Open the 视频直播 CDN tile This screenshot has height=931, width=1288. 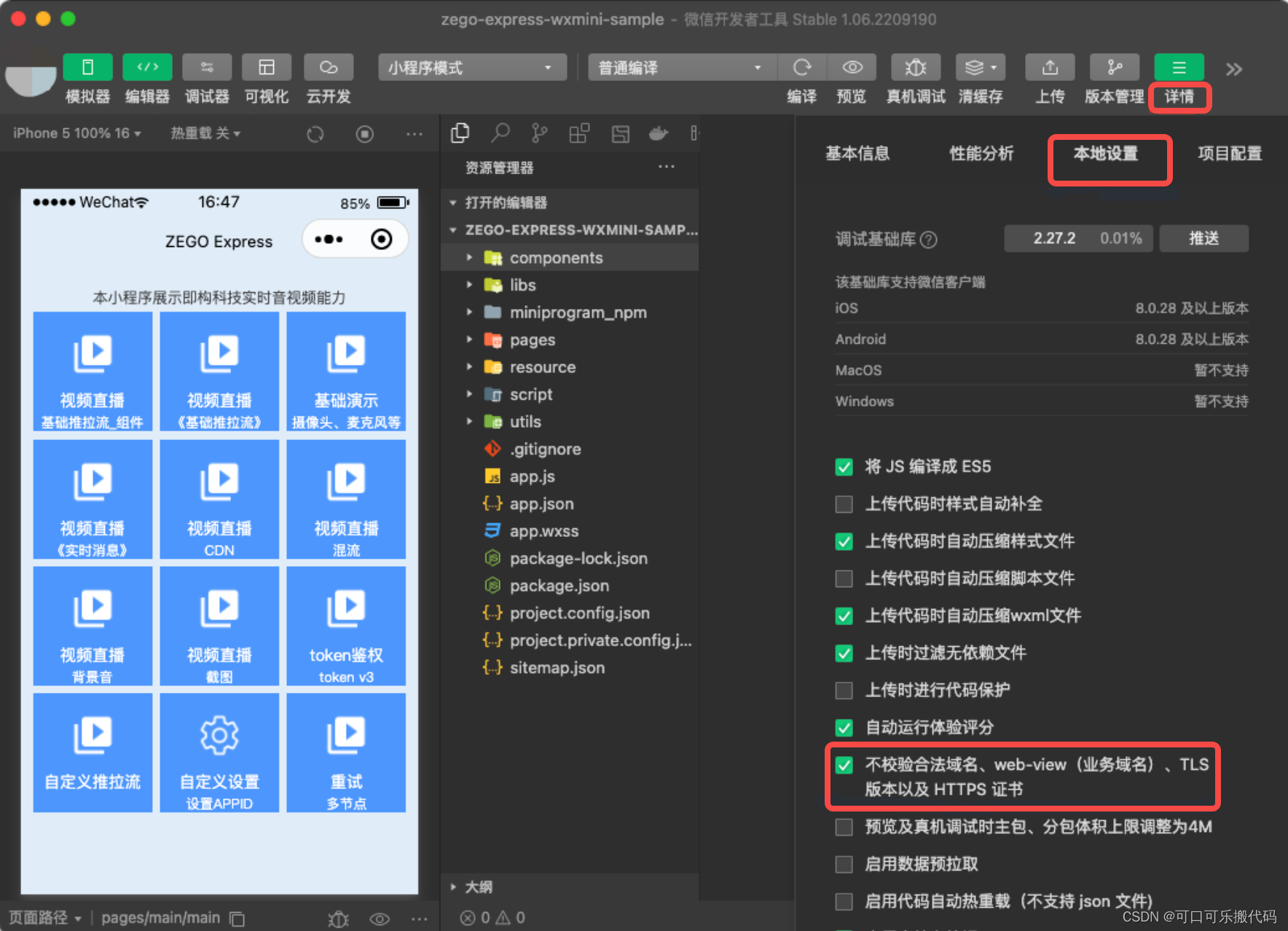point(219,499)
